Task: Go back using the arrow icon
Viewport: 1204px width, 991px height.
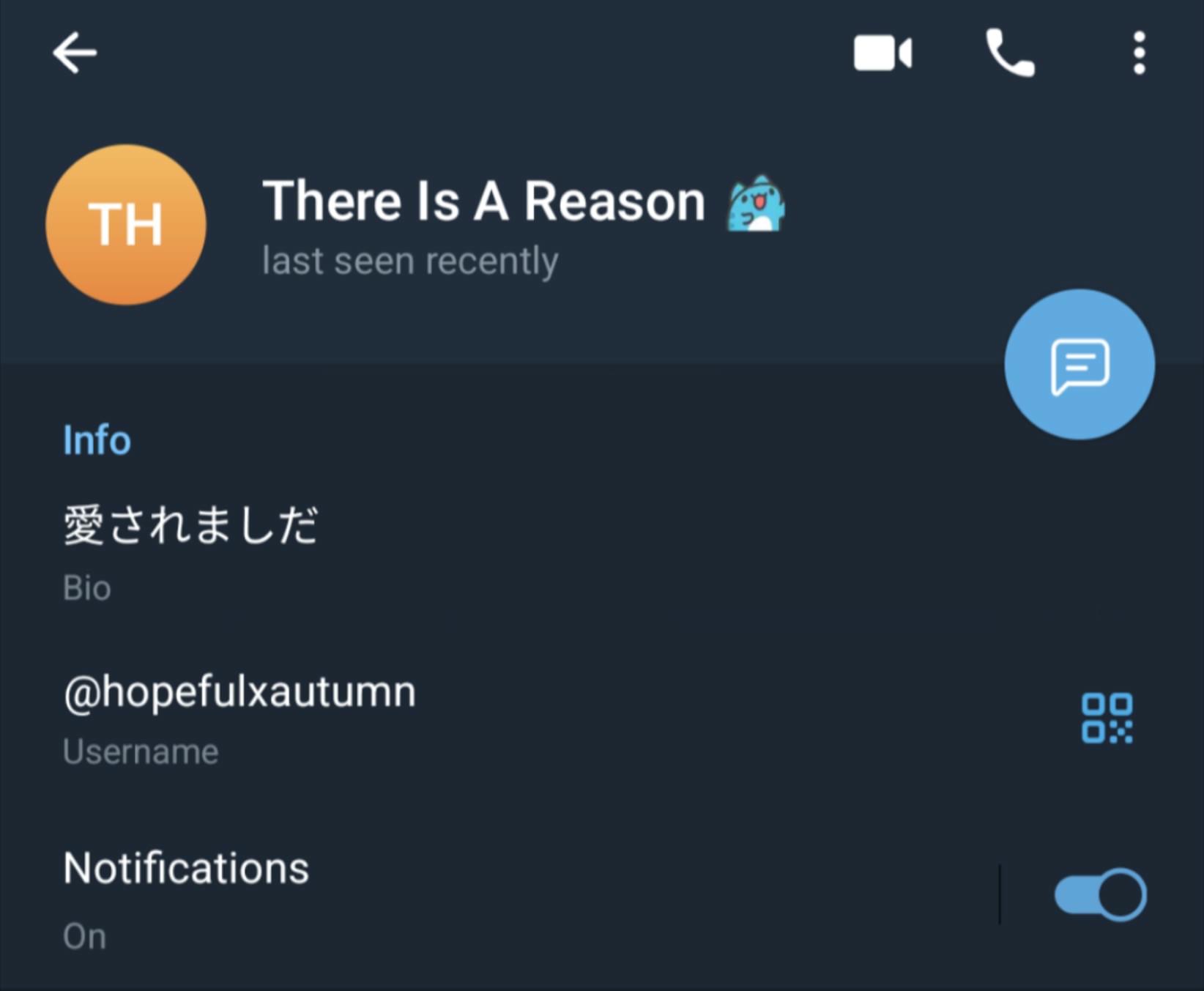Action: (x=75, y=53)
